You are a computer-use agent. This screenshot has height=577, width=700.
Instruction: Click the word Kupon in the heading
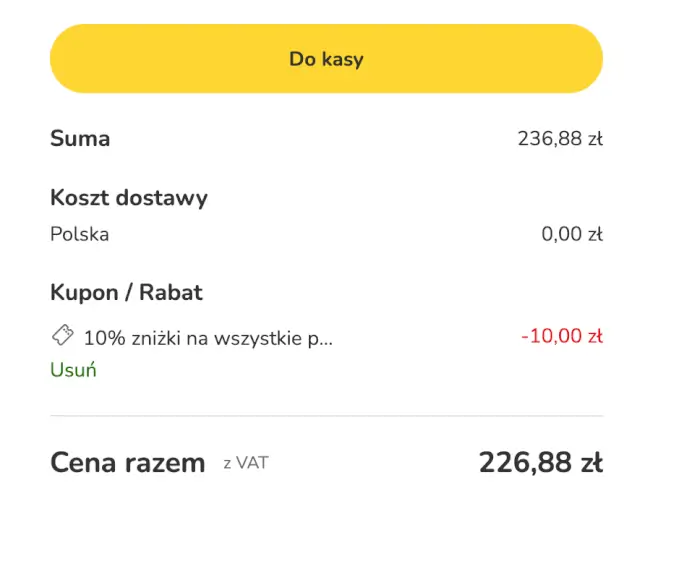pyautogui.click(x=82, y=293)
